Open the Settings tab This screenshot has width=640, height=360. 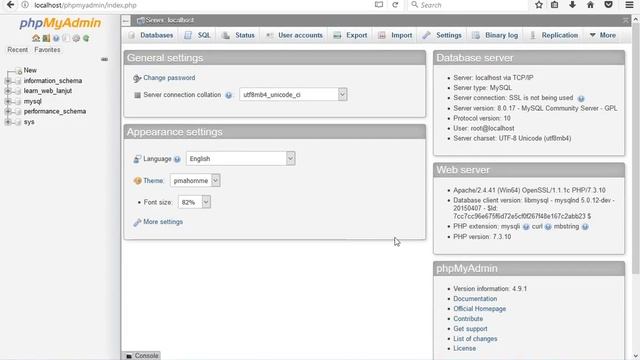[442, 35]
